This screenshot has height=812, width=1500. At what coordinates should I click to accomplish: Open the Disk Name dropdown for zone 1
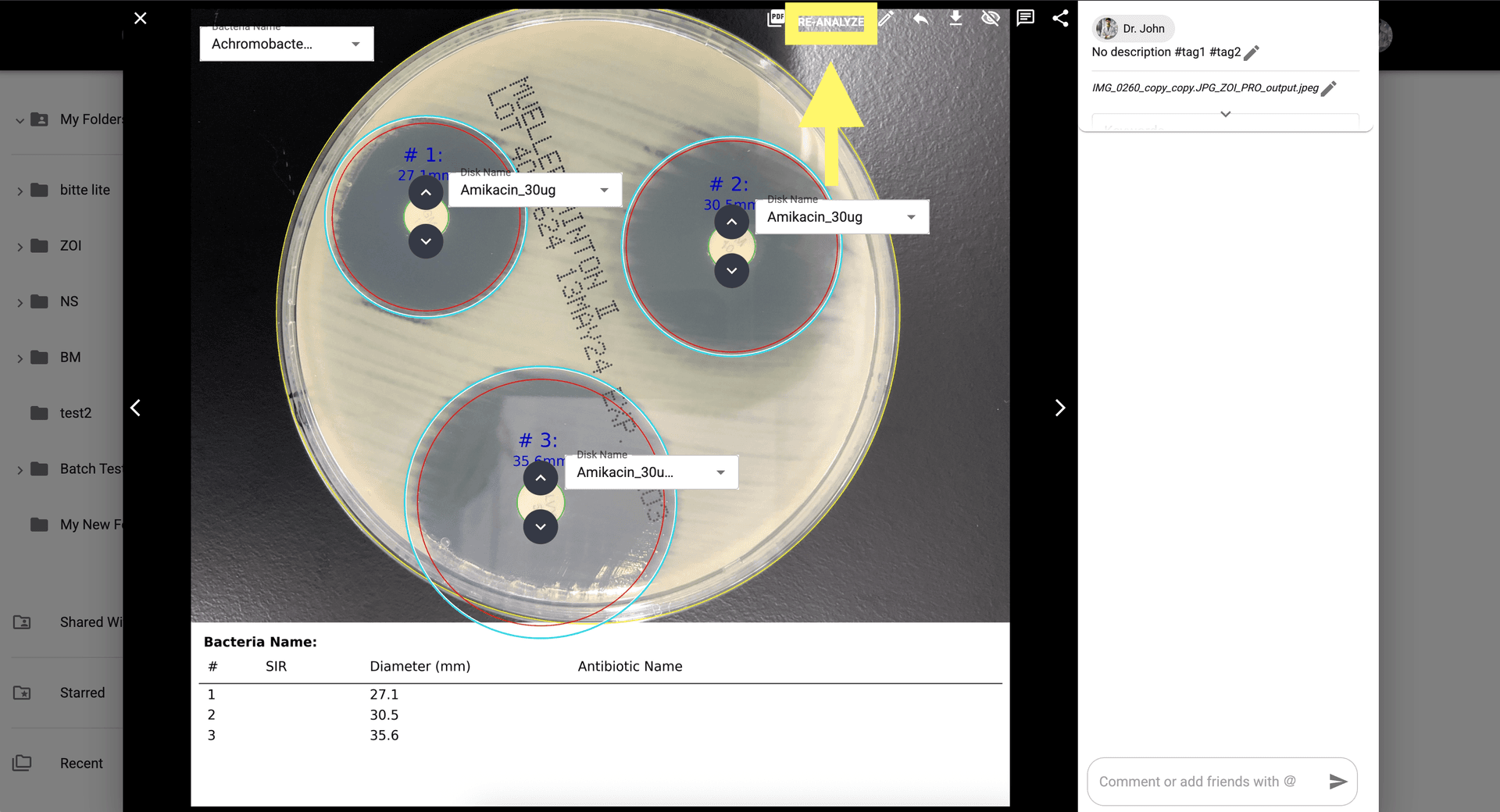[534, 191]
